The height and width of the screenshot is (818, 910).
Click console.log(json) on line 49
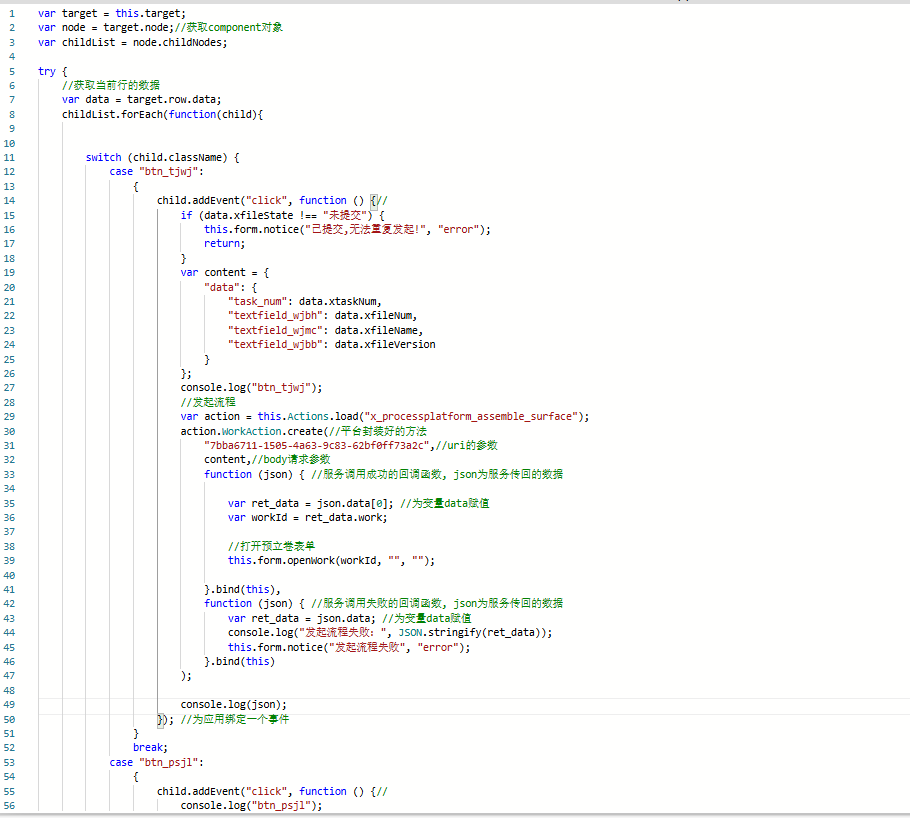[x=233, y=704]
